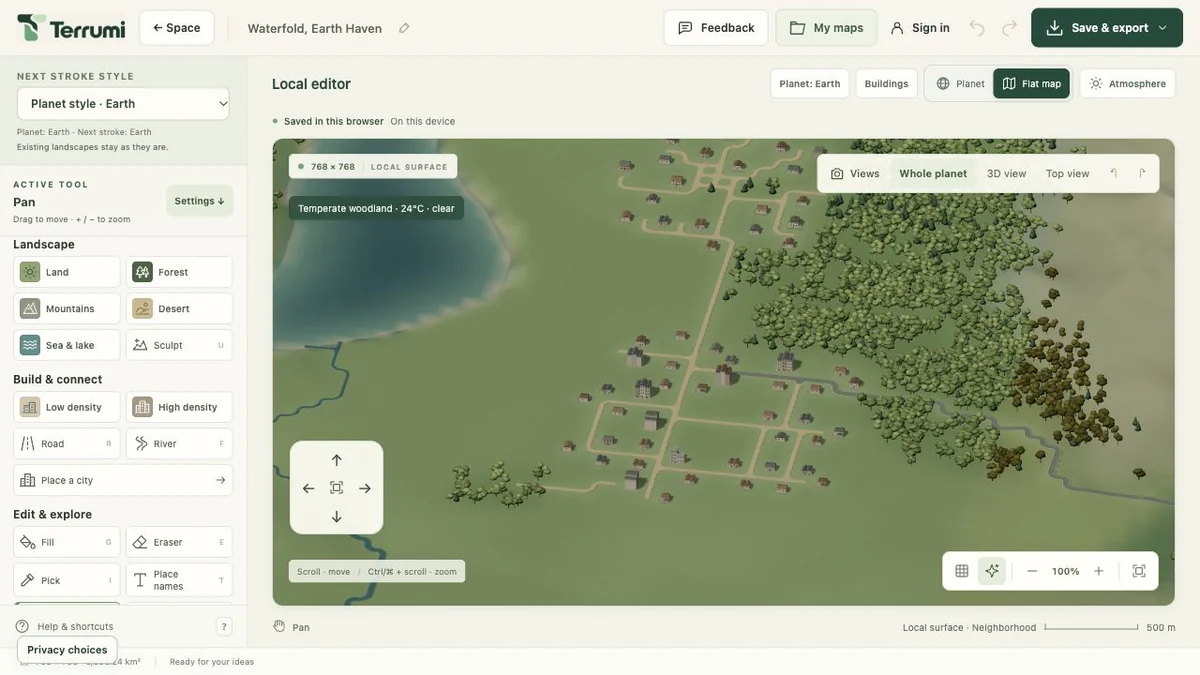Pan the map down with arrow

(337, 517)
